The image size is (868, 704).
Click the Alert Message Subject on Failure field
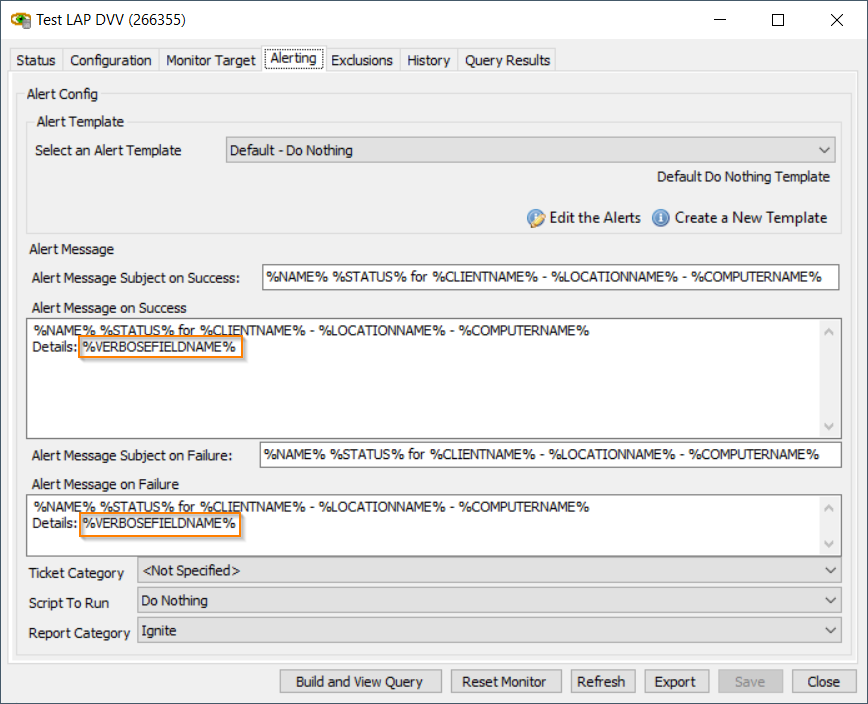pyautogui.click(x=550, y=454)
